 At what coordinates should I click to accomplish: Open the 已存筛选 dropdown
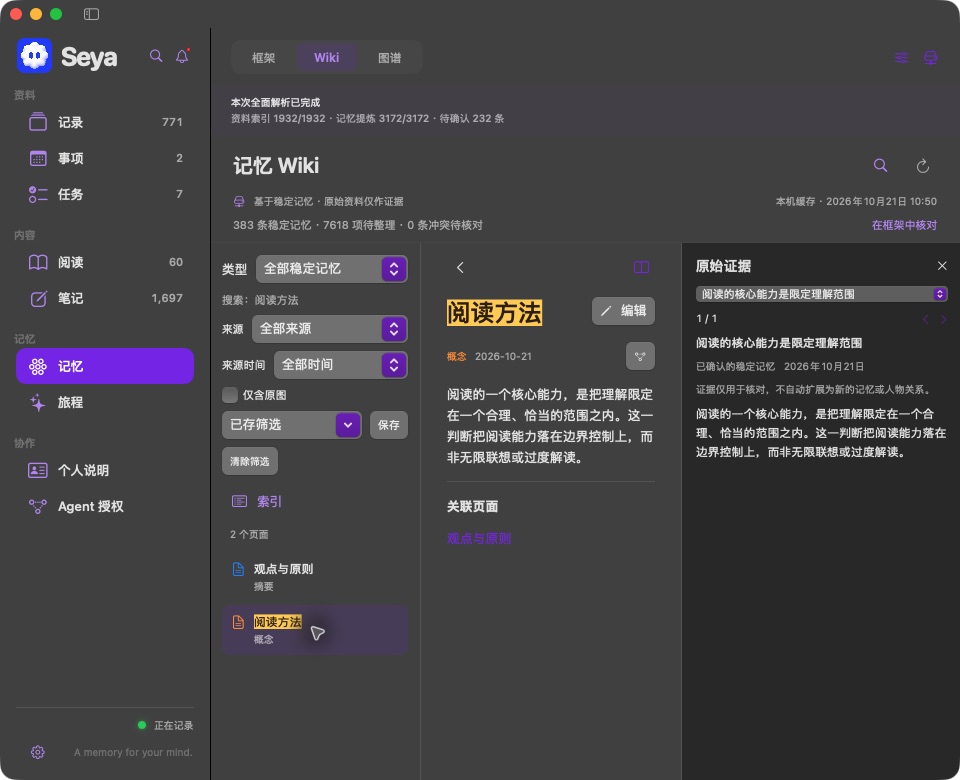tap(291, 425)
